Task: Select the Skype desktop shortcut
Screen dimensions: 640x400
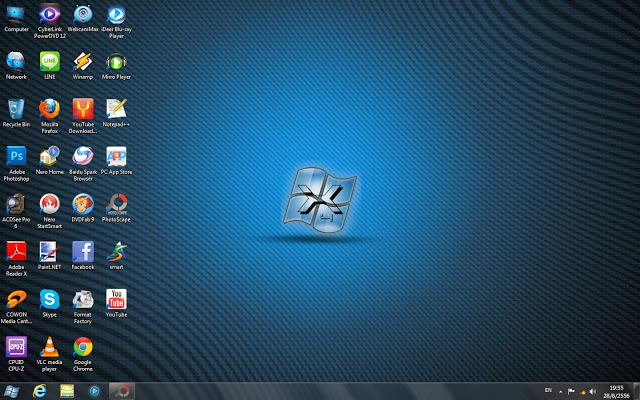Action: tap(50, 303)
